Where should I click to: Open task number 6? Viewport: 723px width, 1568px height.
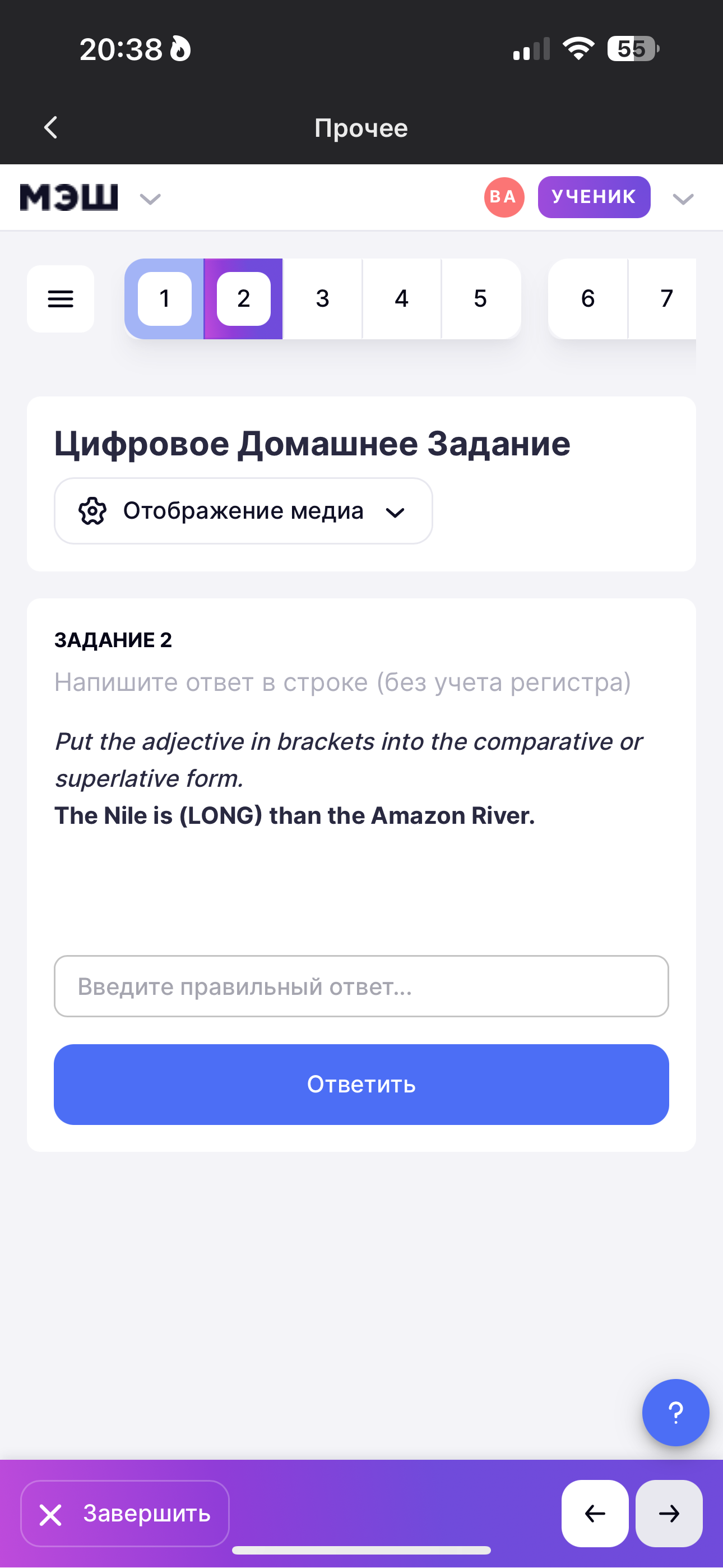click(x=588, y=299)
